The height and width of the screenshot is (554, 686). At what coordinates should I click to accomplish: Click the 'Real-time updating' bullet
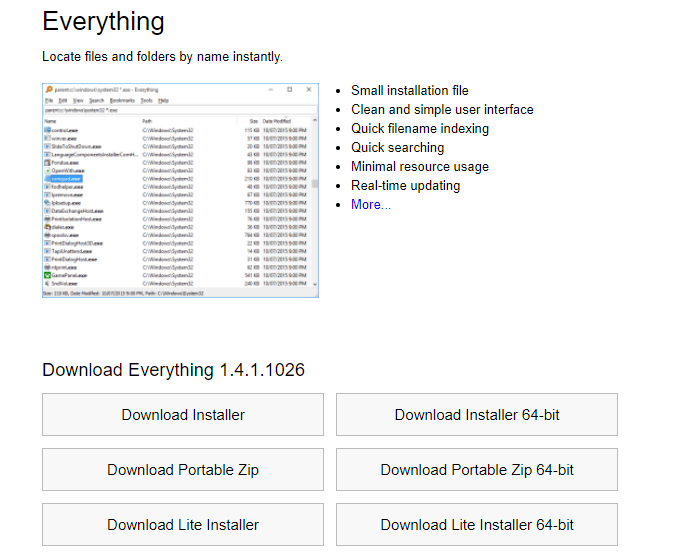tap(406, 186)
